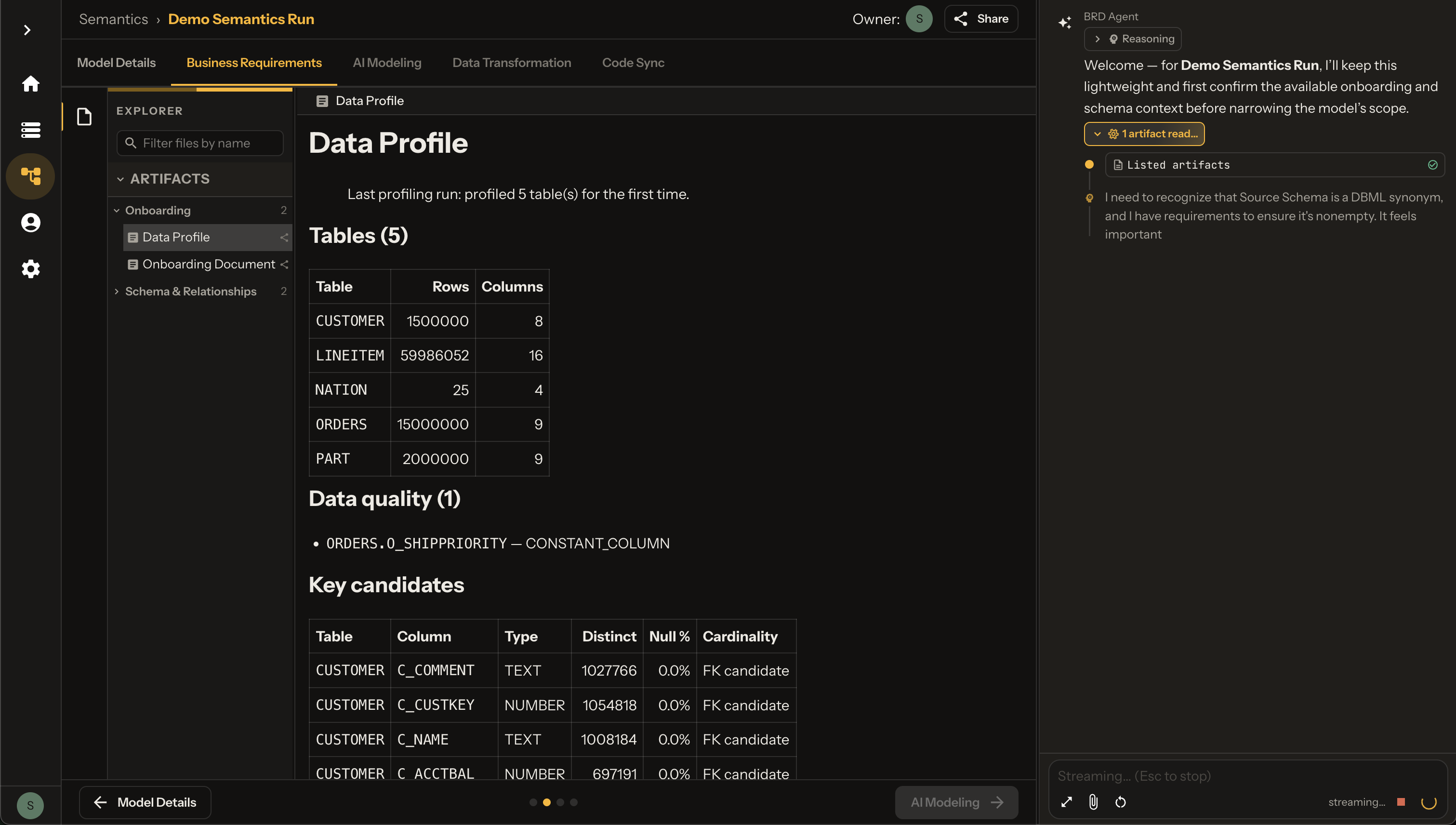Select the first step progress dot

click(533, 802)
